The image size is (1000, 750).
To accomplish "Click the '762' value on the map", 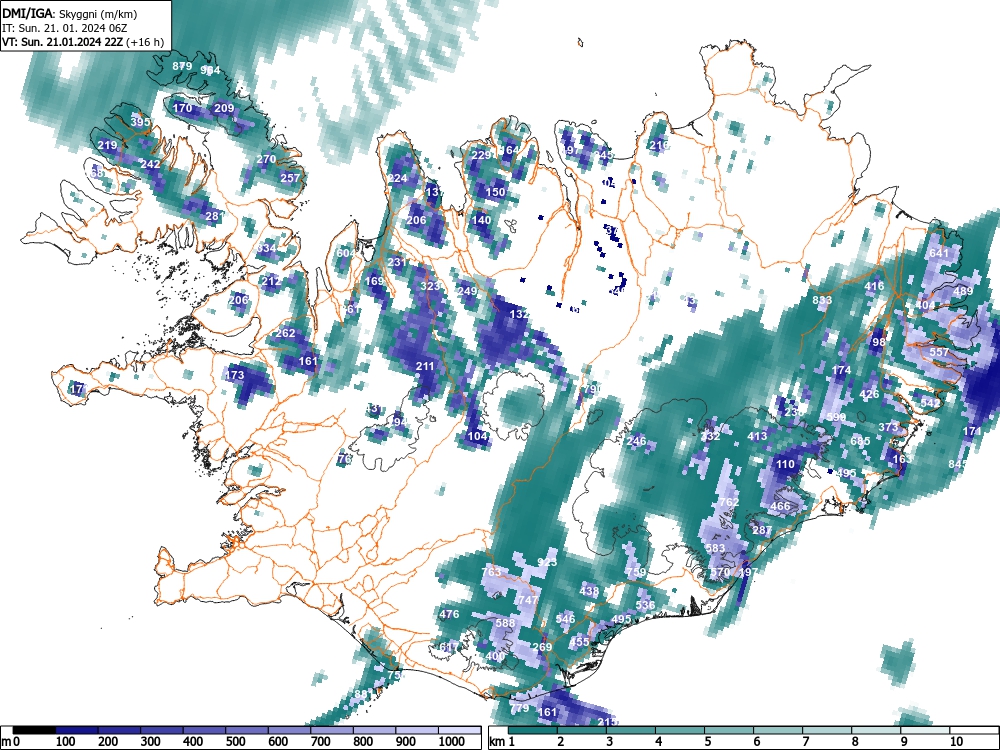I will [x=729, y=502].
